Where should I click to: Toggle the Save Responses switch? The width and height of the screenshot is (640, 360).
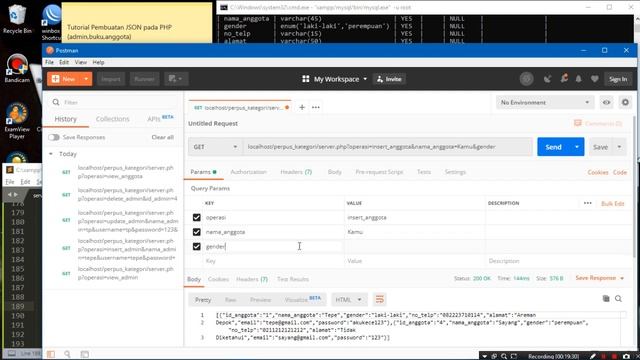(54, 137)
